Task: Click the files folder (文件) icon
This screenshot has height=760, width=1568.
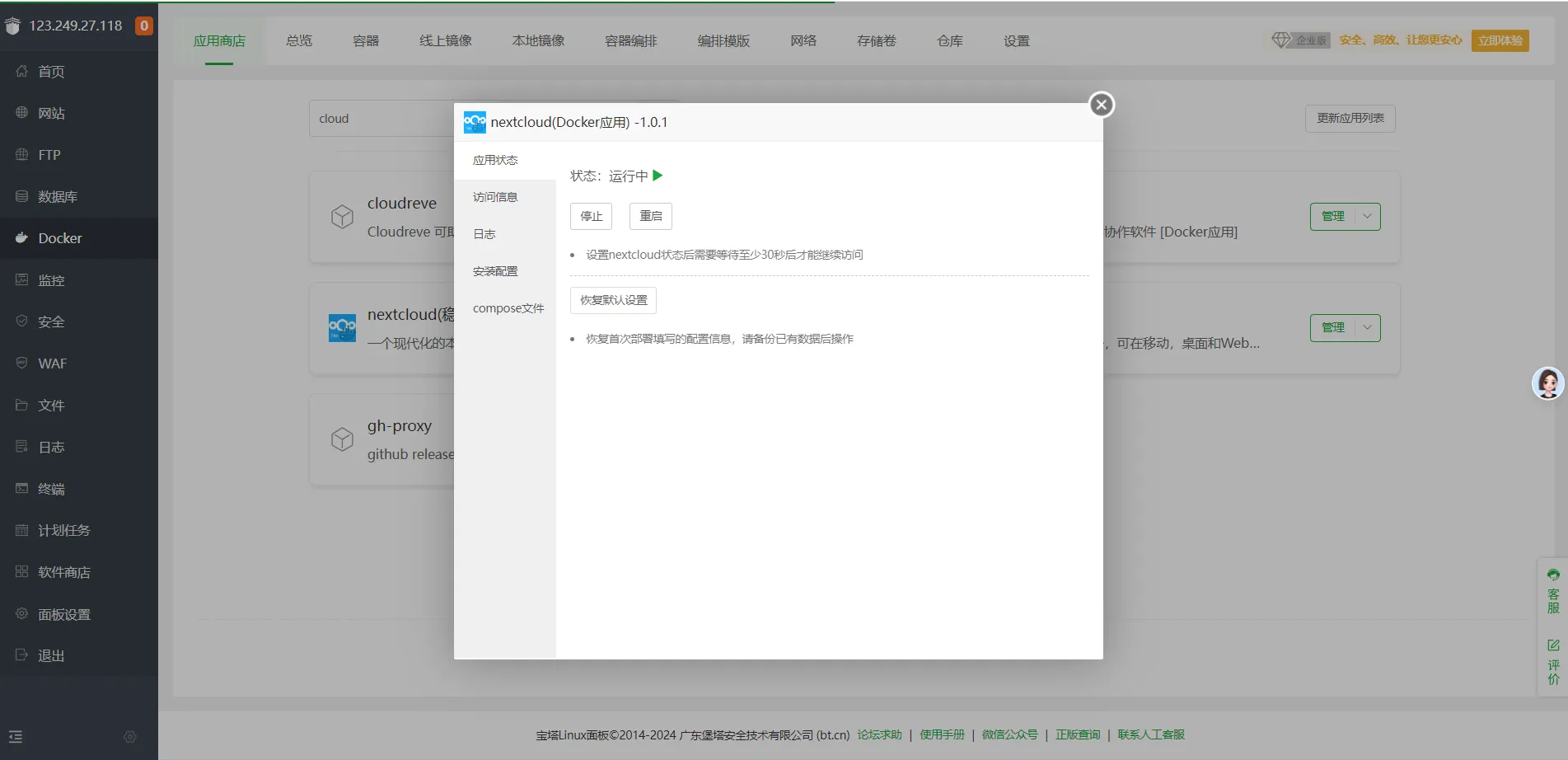Action: 21,406
